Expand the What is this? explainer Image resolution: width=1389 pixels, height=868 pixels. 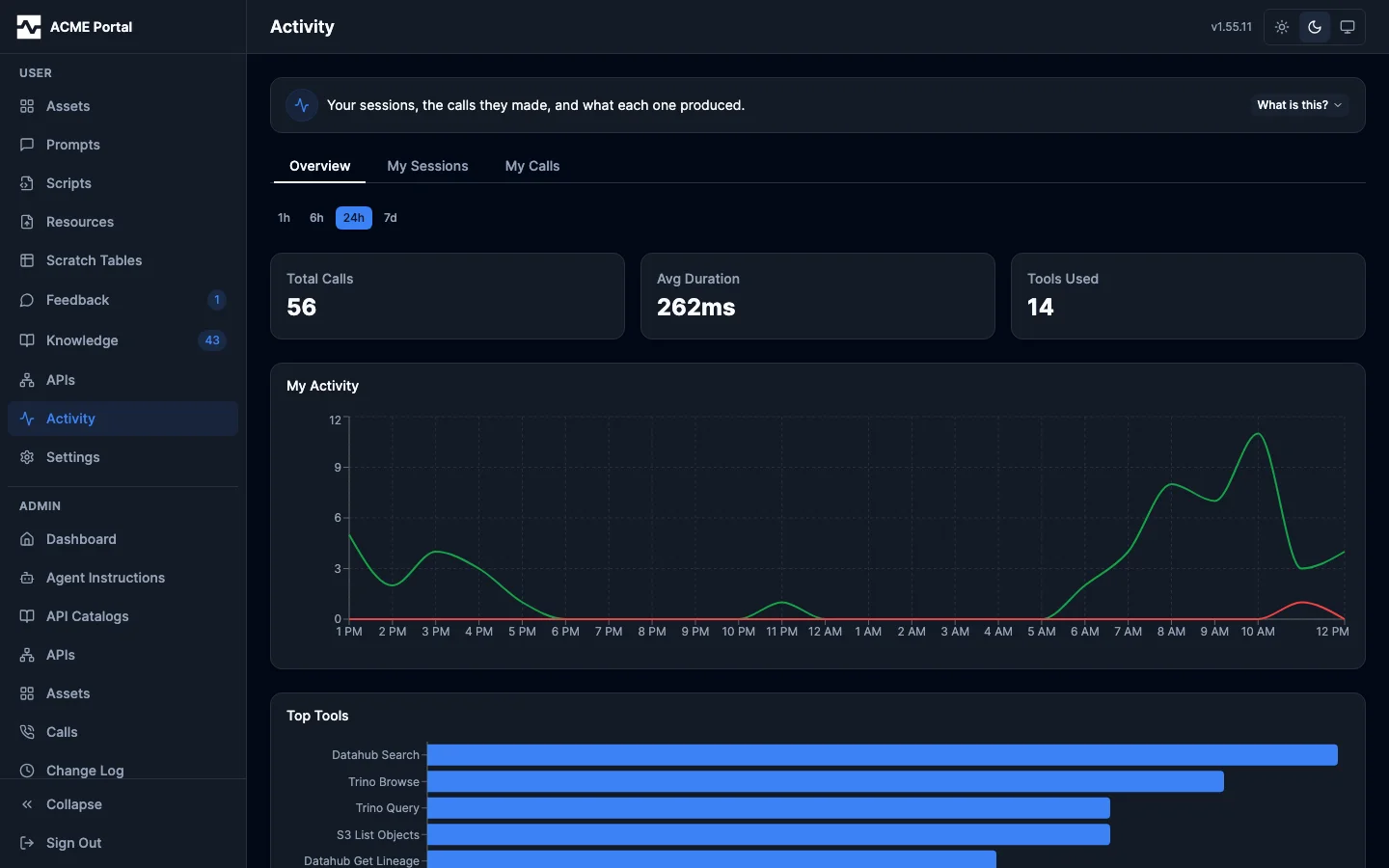[1299, 105]
